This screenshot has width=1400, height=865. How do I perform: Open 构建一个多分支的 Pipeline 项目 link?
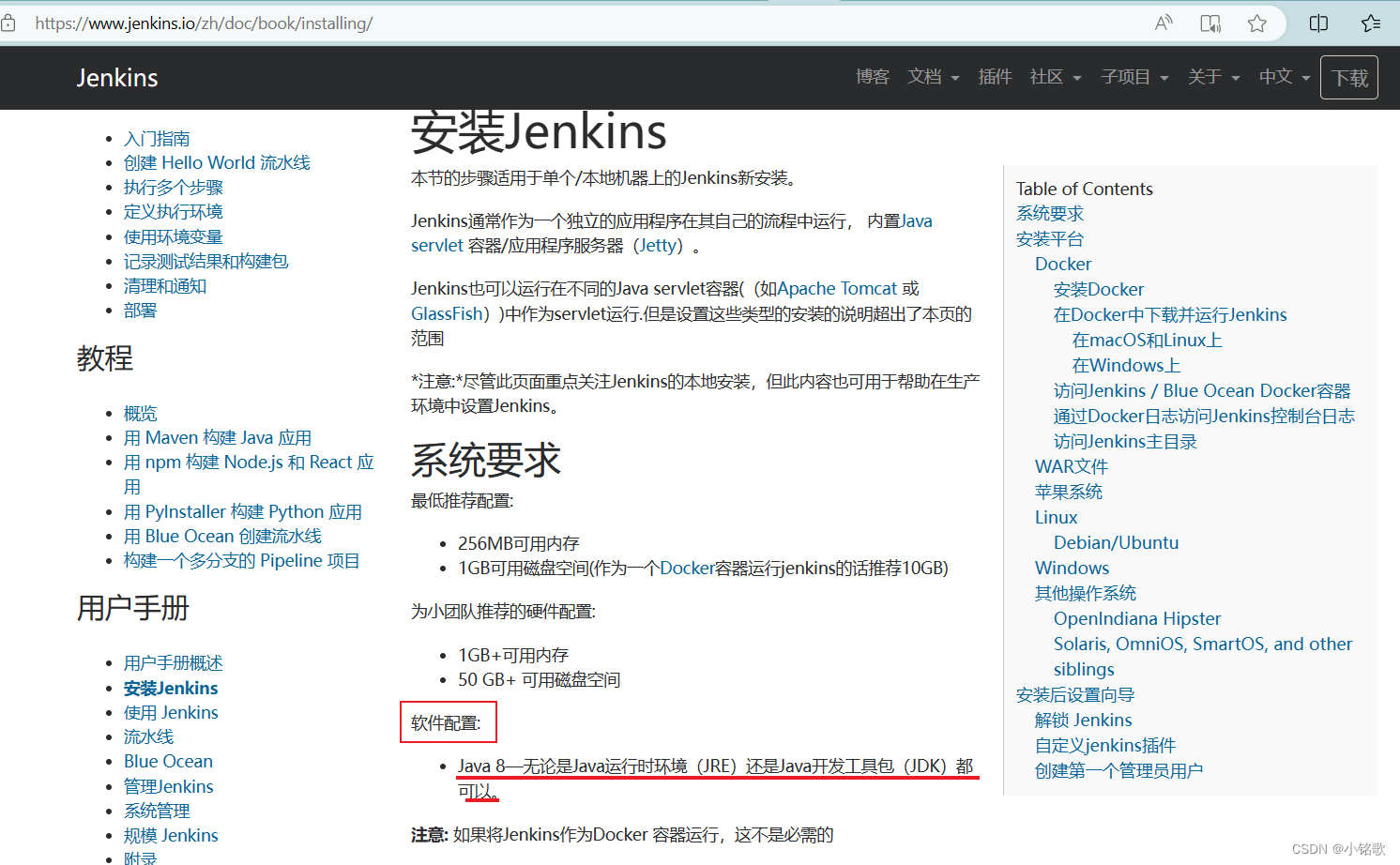(x=242, y=561)
